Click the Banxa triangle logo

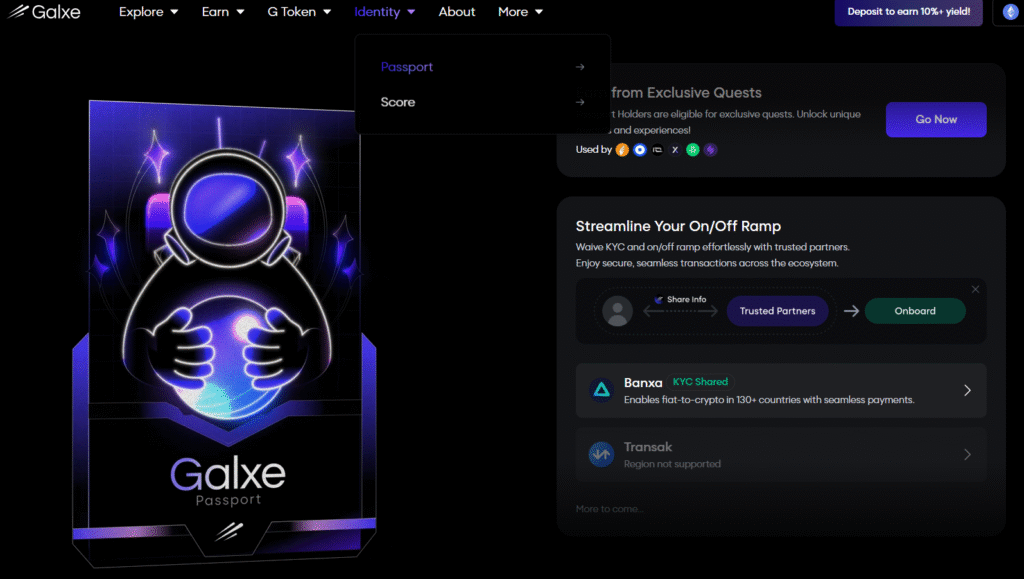(601, 390)
